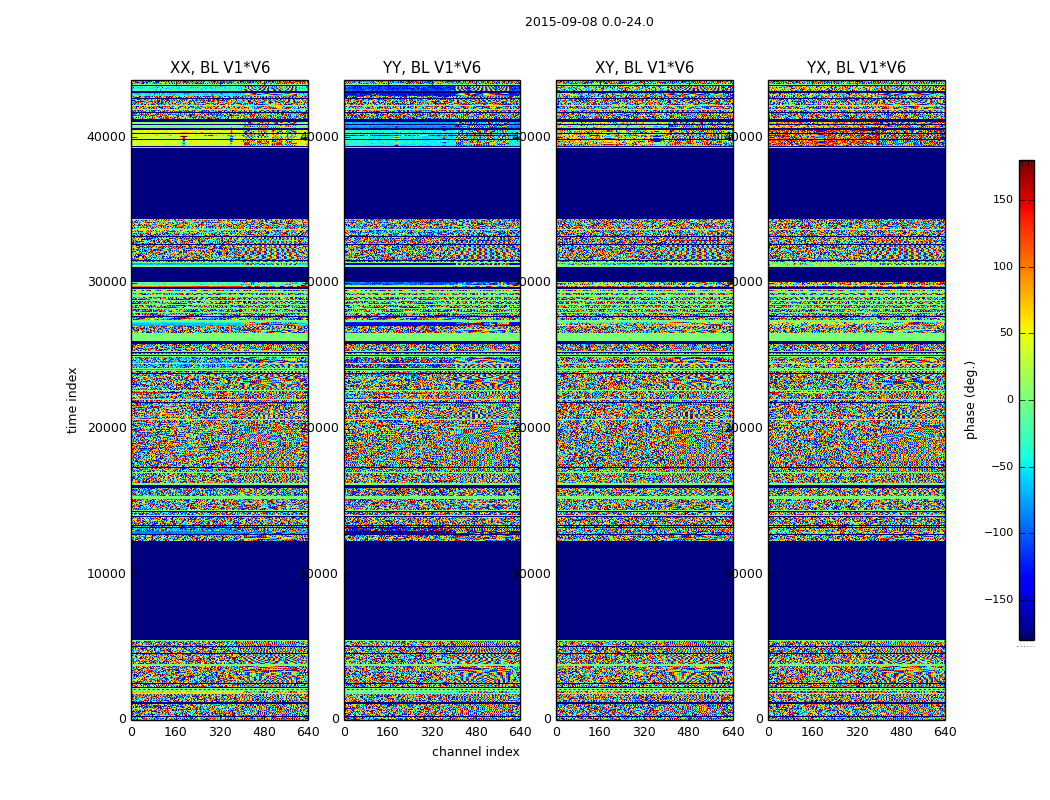Image resolution: width=1050 pixels, height=800 pixels.
Task: Click the 'channel index' x-axis label
Action: (x=476, y=752)
